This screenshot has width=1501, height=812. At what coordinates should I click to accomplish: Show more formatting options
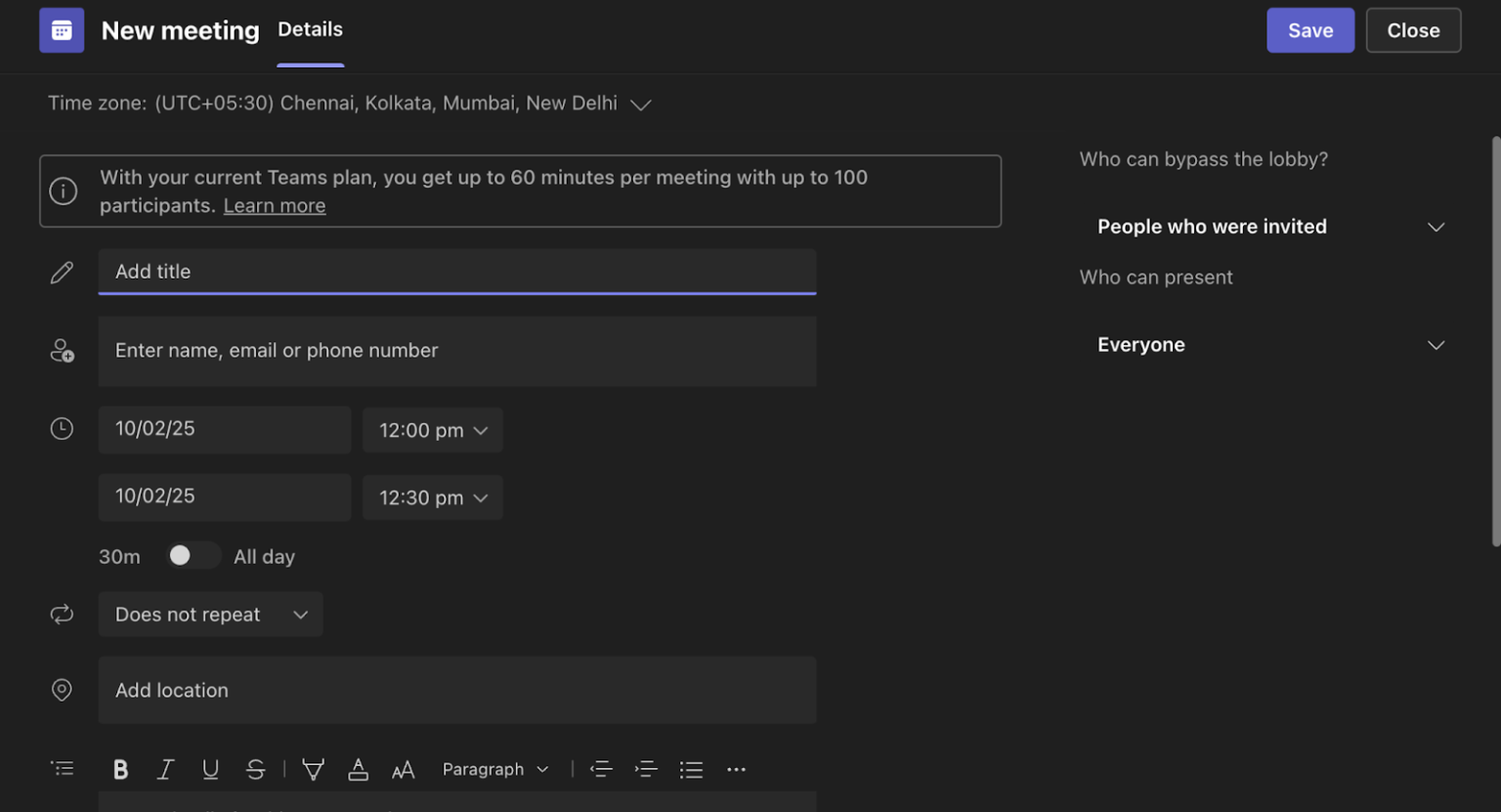[x=736, y=769]
